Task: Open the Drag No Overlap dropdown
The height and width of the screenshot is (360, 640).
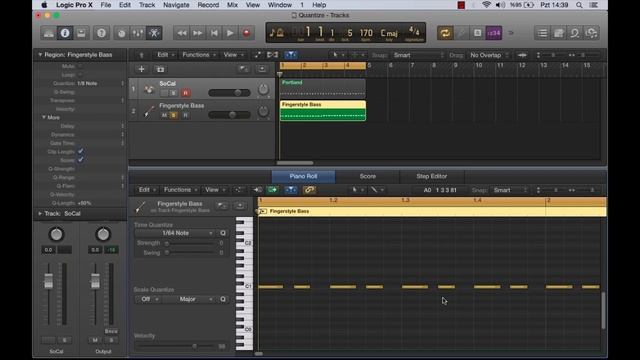Action: coord(489,55)
